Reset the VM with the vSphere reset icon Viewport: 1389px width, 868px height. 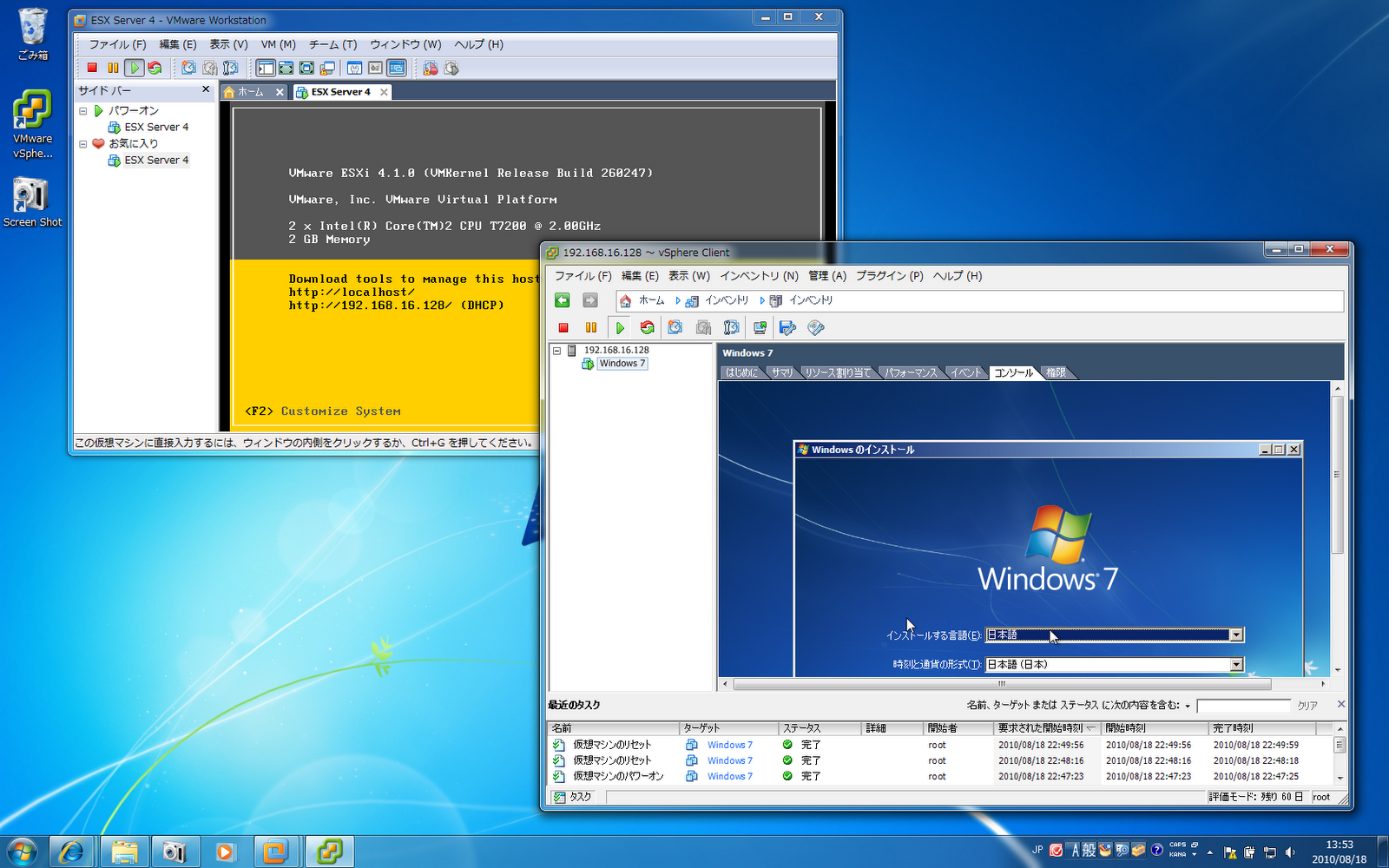coord(647,327)
